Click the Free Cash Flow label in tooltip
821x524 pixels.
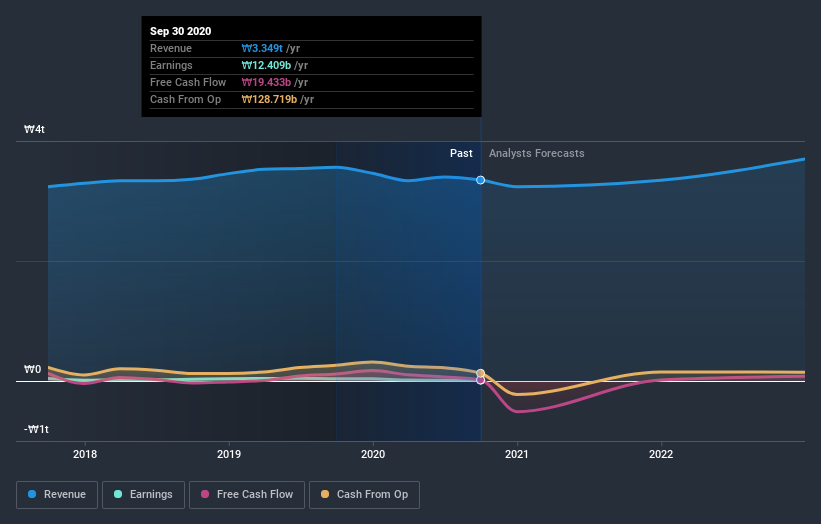tap(188, 82)
